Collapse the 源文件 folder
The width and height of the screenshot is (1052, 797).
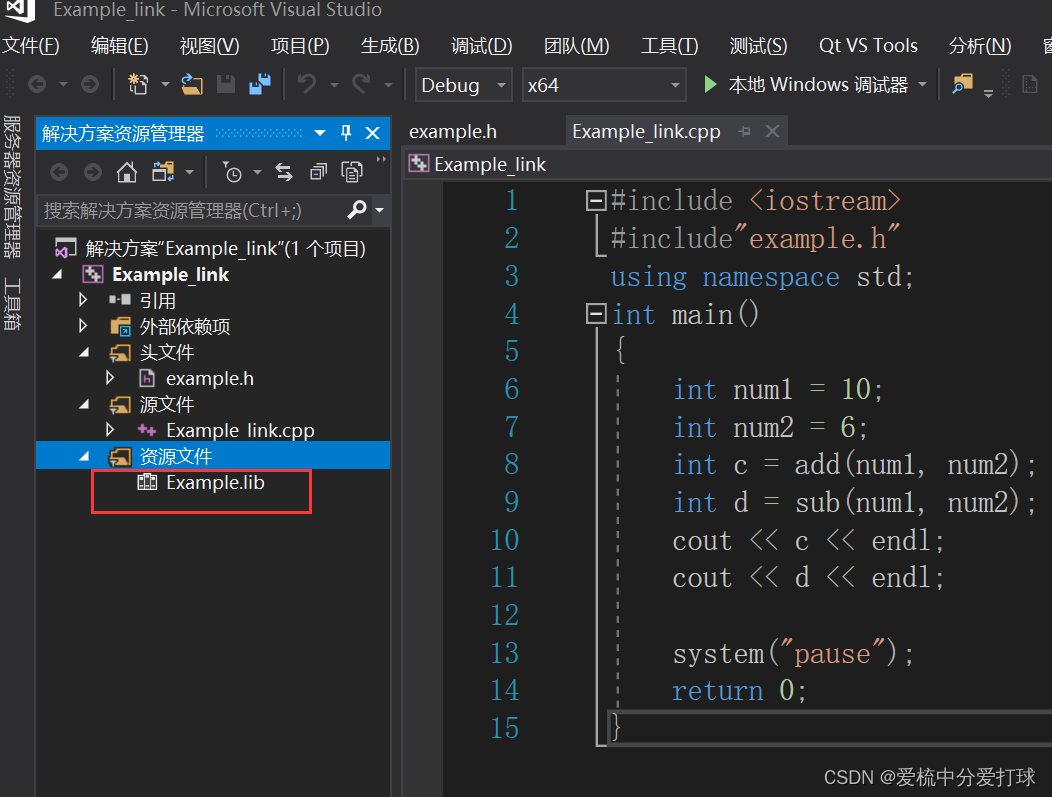tap(84, 405)
